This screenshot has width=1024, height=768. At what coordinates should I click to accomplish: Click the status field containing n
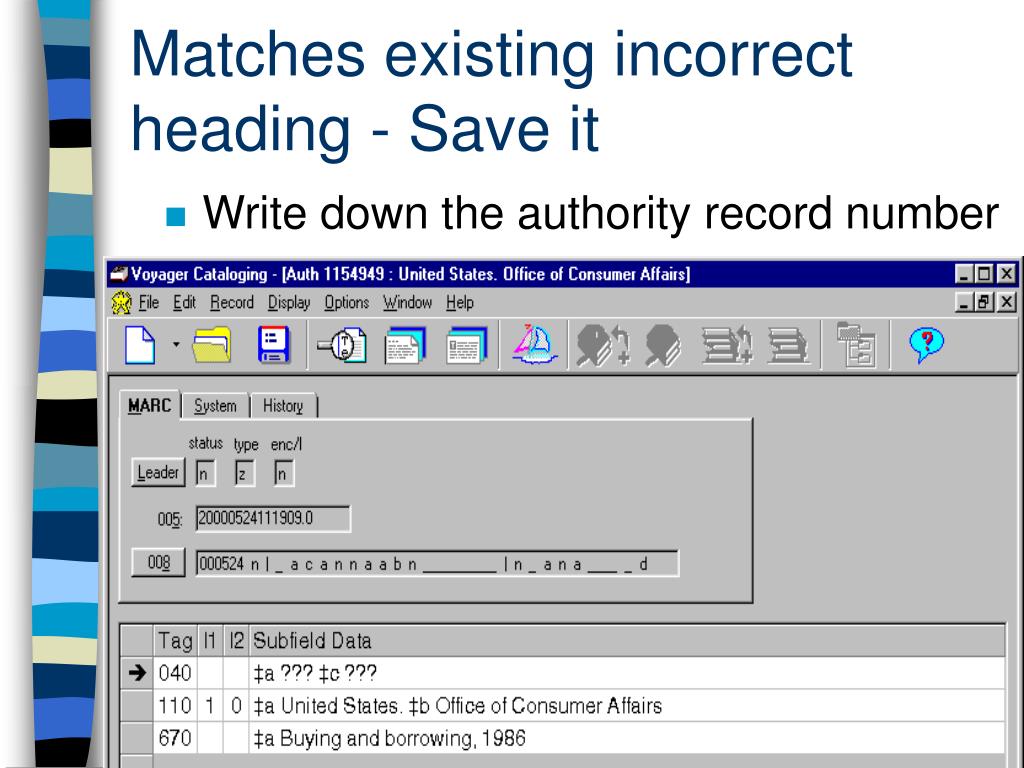coord(205,473)
